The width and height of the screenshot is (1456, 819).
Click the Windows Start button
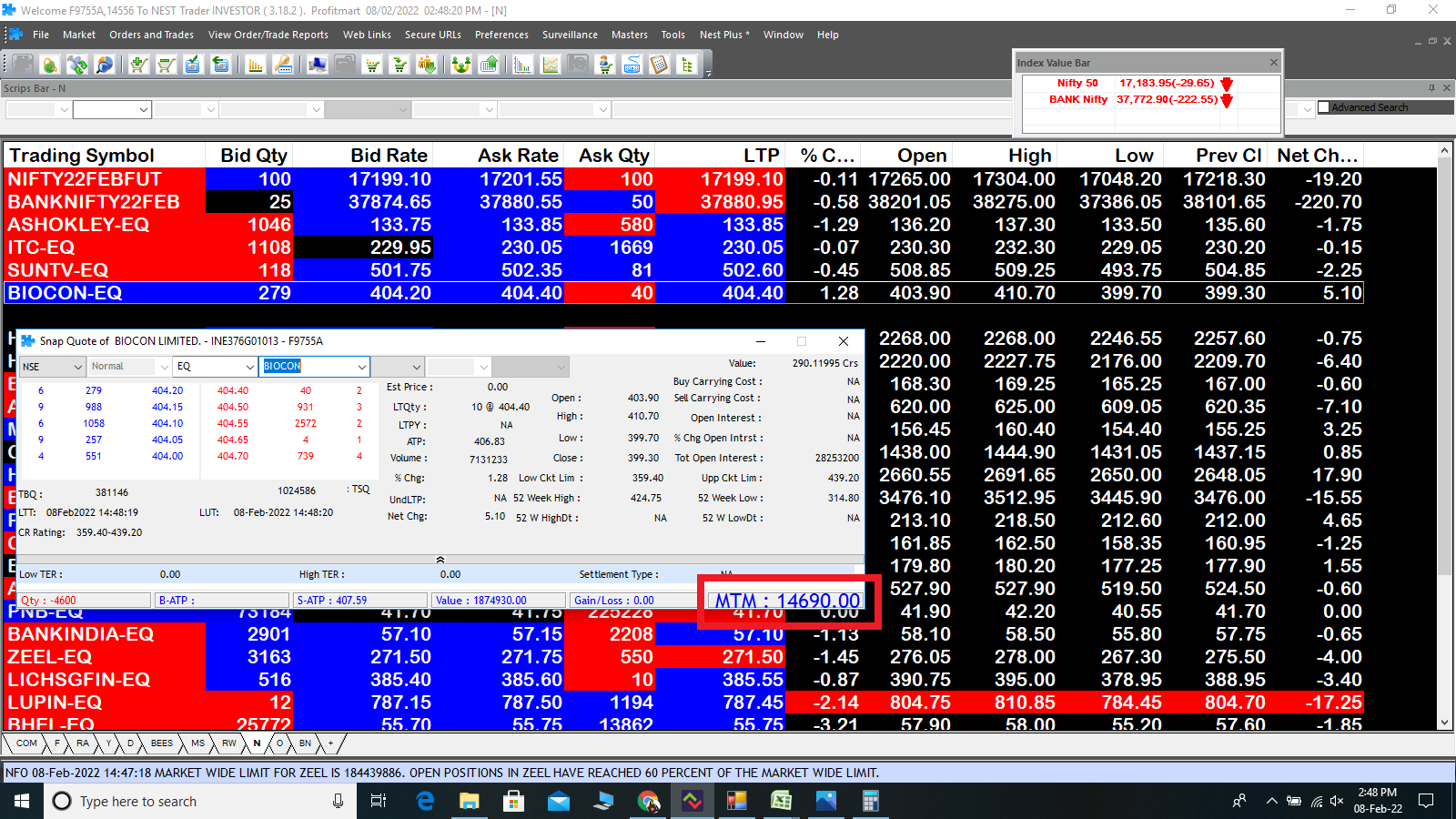click(22, 801)
